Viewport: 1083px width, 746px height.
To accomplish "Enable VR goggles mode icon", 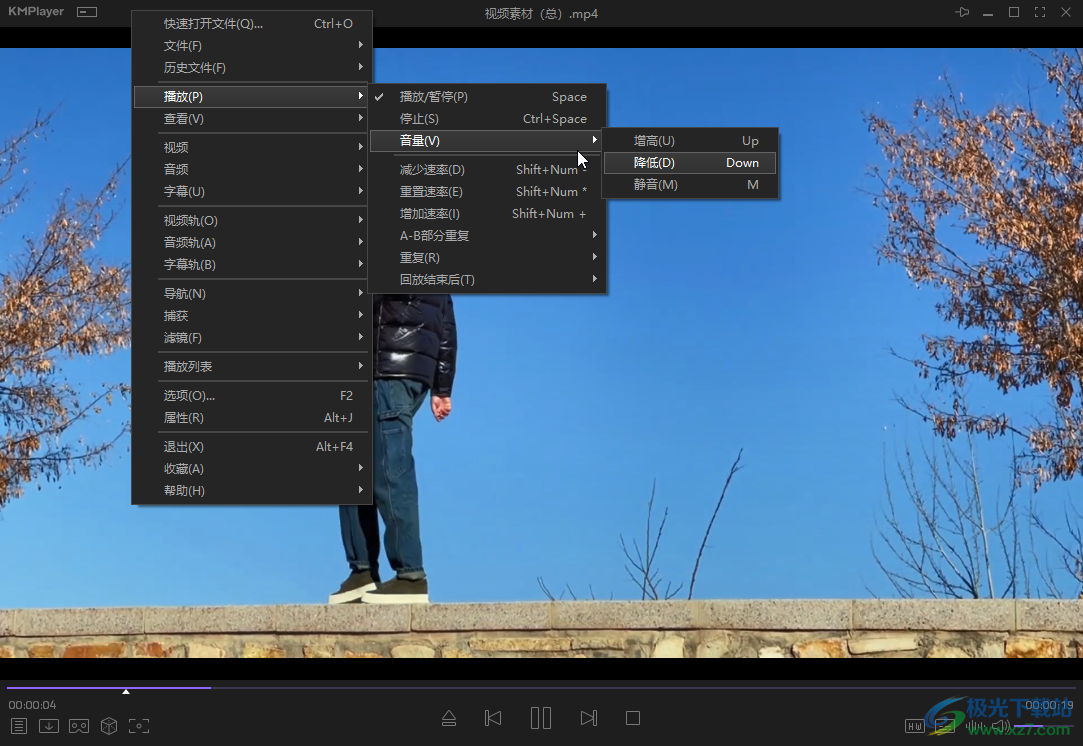I will tap(79, 726).
